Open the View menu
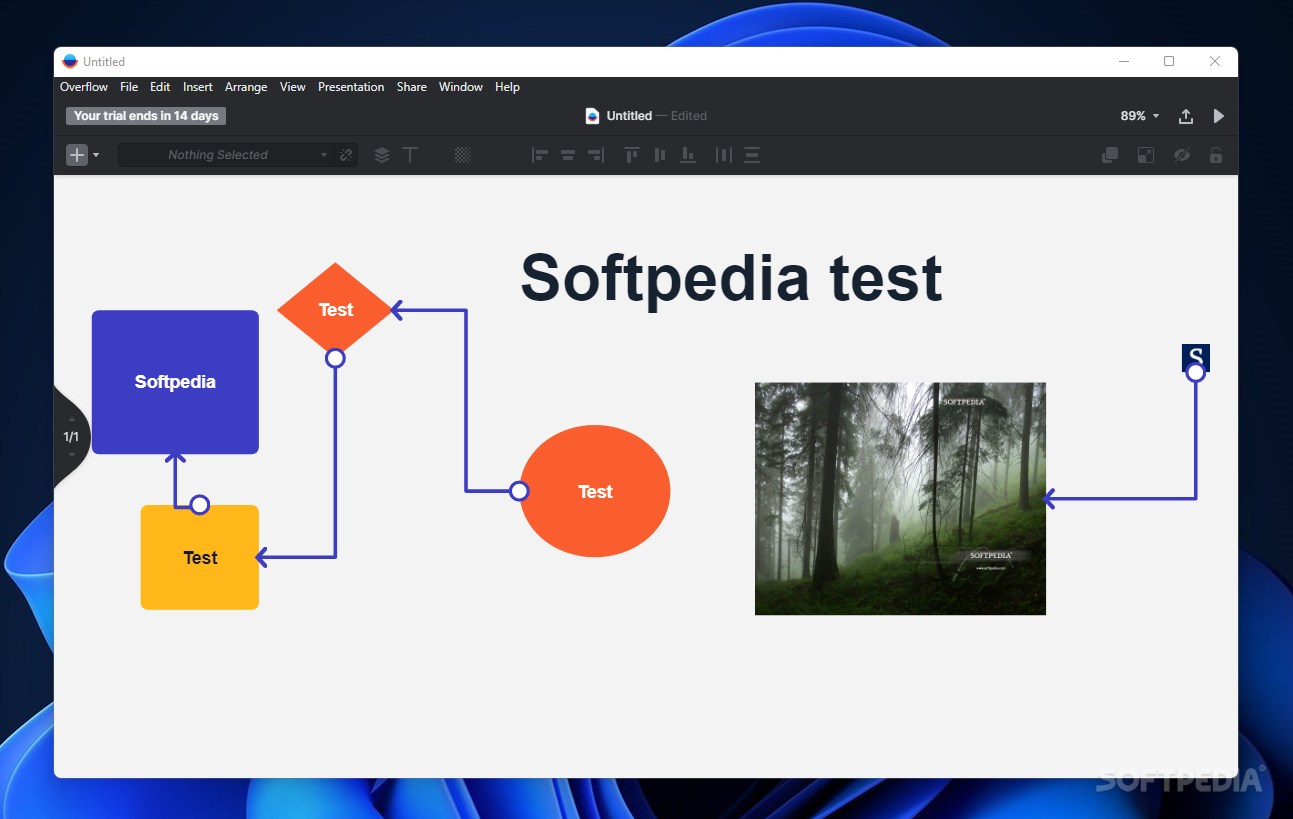This screenshot has height=819, width=1293. 293,87
